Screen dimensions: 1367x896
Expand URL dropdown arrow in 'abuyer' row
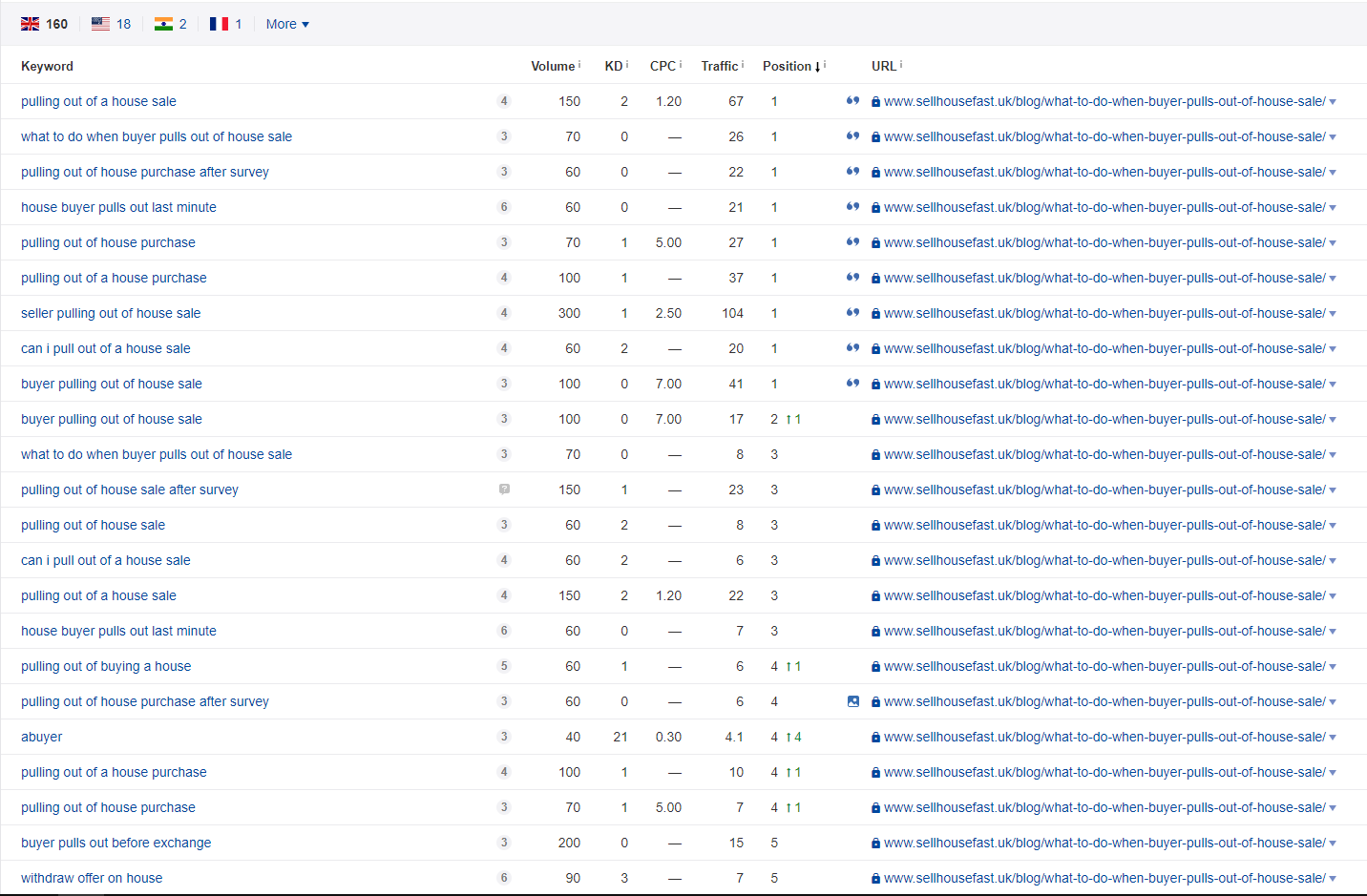(x=1333, y=738)
